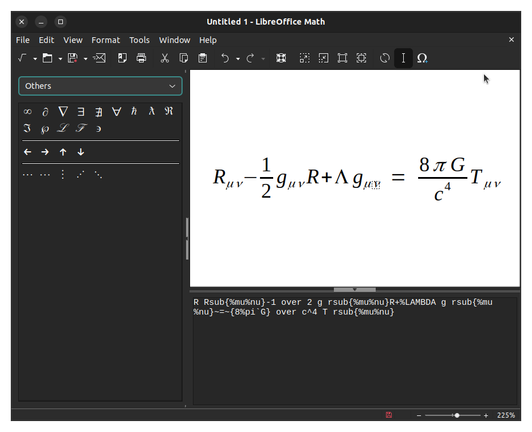Viewport: 532px width, 432px height.
Task: Open Special Characters with Omega icon
Action: click(422, 58)
